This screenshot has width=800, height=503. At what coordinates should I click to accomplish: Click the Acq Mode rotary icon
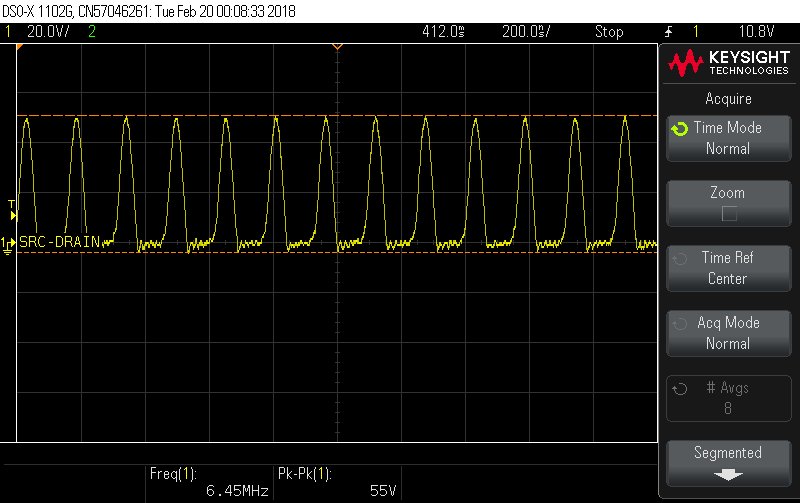click(680, 324)
